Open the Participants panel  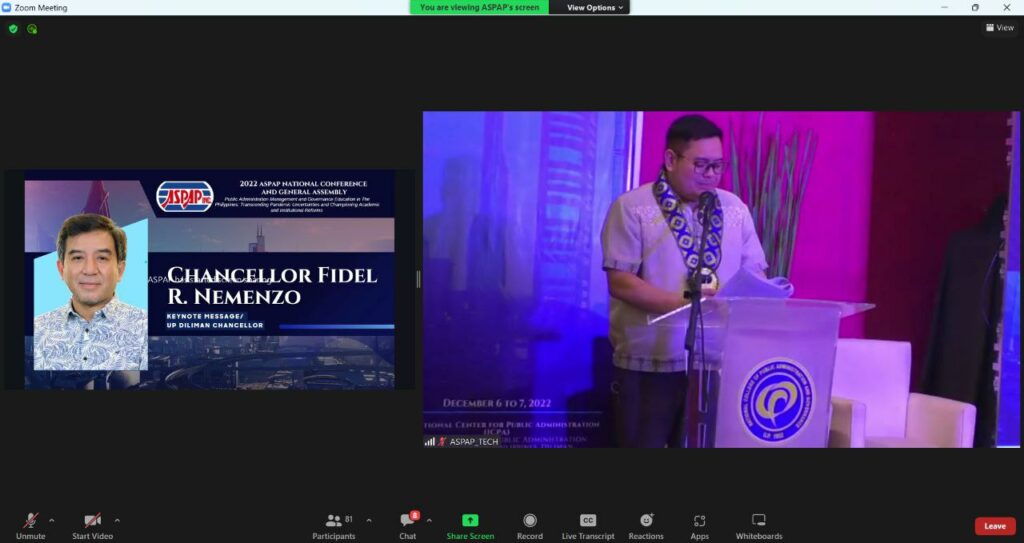pyautogui.click(x=333, y=525)
